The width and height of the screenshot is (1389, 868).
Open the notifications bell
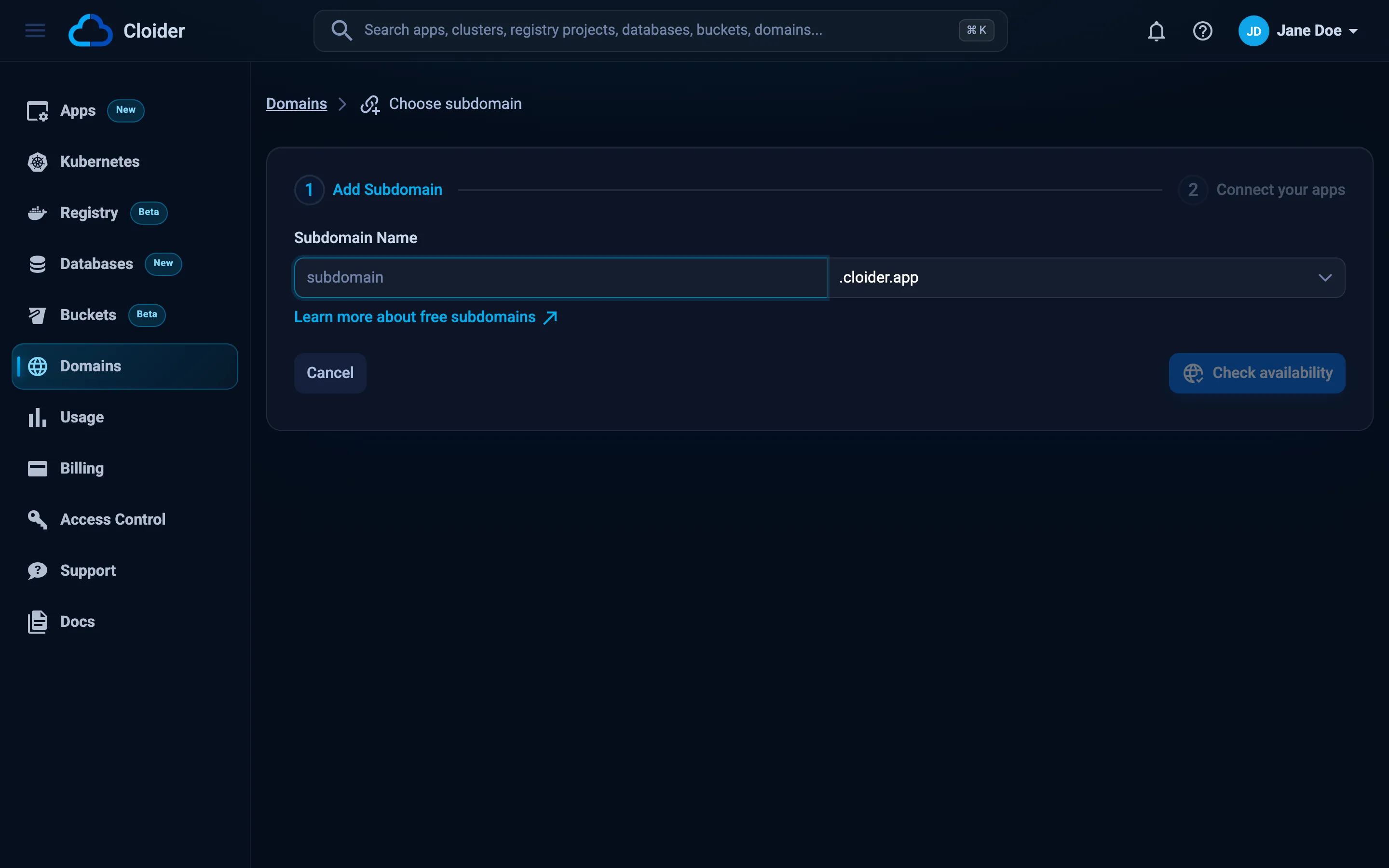point(1156,31)
